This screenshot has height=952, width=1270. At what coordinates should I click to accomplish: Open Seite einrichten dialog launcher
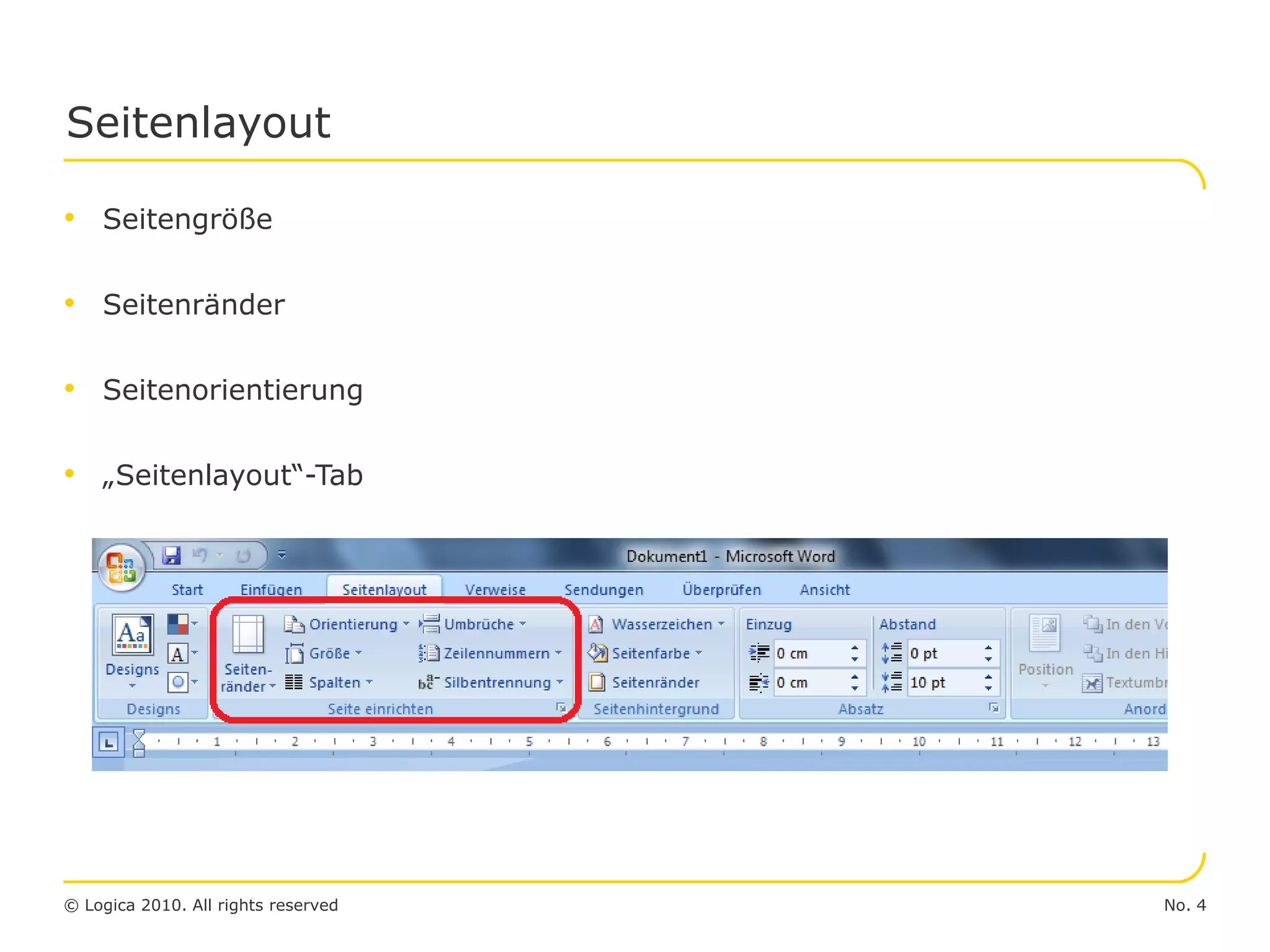[561, 708]
